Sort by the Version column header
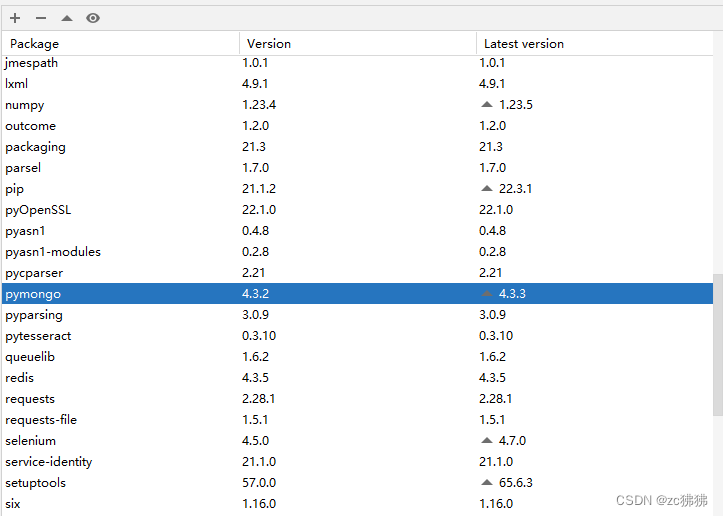 [x=358, y=44]
